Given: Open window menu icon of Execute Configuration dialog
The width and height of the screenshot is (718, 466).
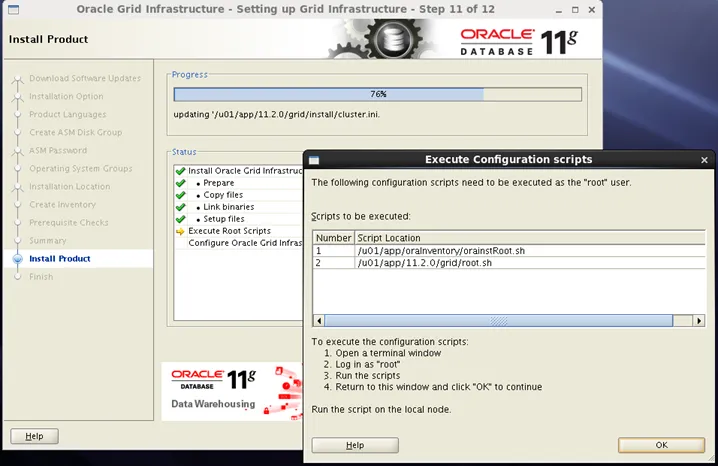Looking at the screenshot, I should 314,160.
